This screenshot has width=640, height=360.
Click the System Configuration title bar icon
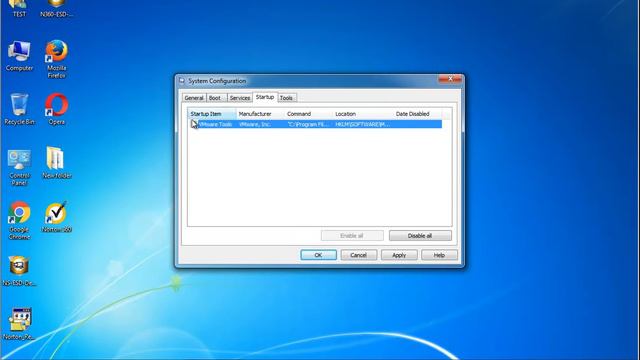(x=182, y=81)
